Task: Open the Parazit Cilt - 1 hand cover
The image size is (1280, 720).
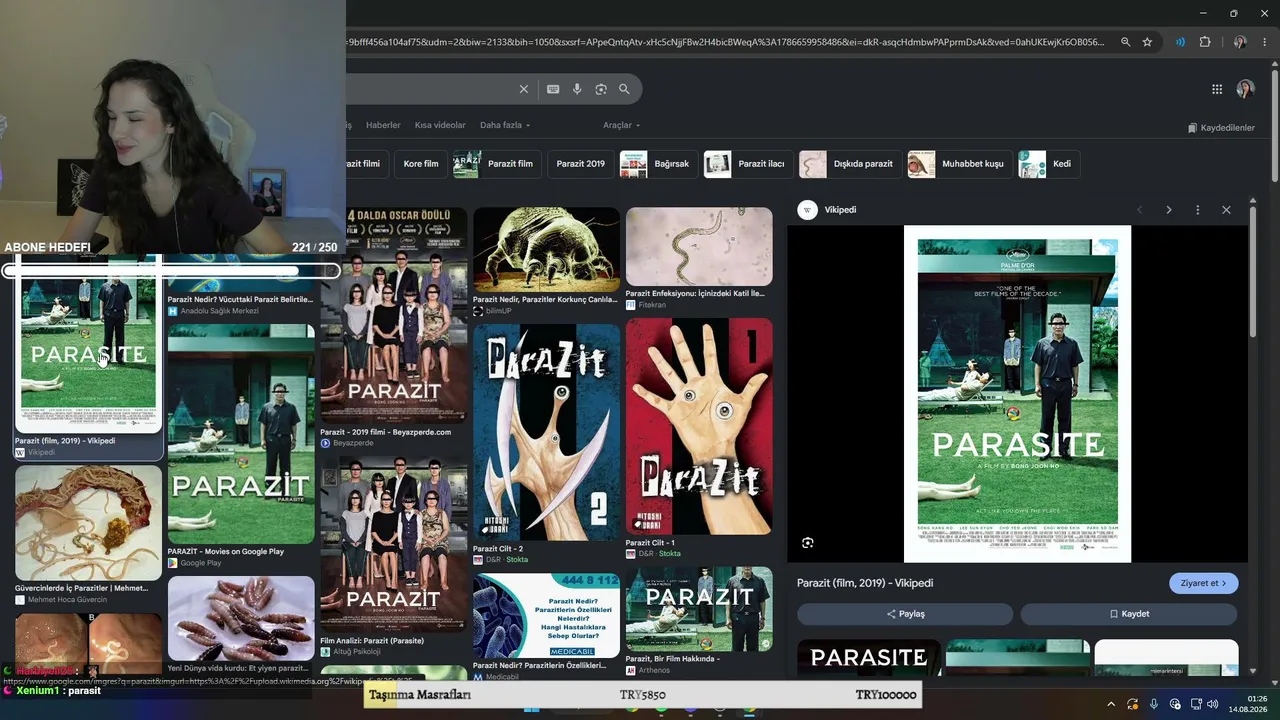Action: 699,426
